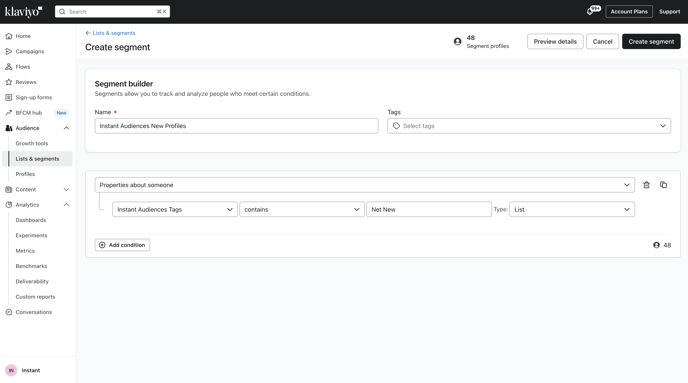Open the Instant Audiences Tags dropdown

tap(175, 209)
